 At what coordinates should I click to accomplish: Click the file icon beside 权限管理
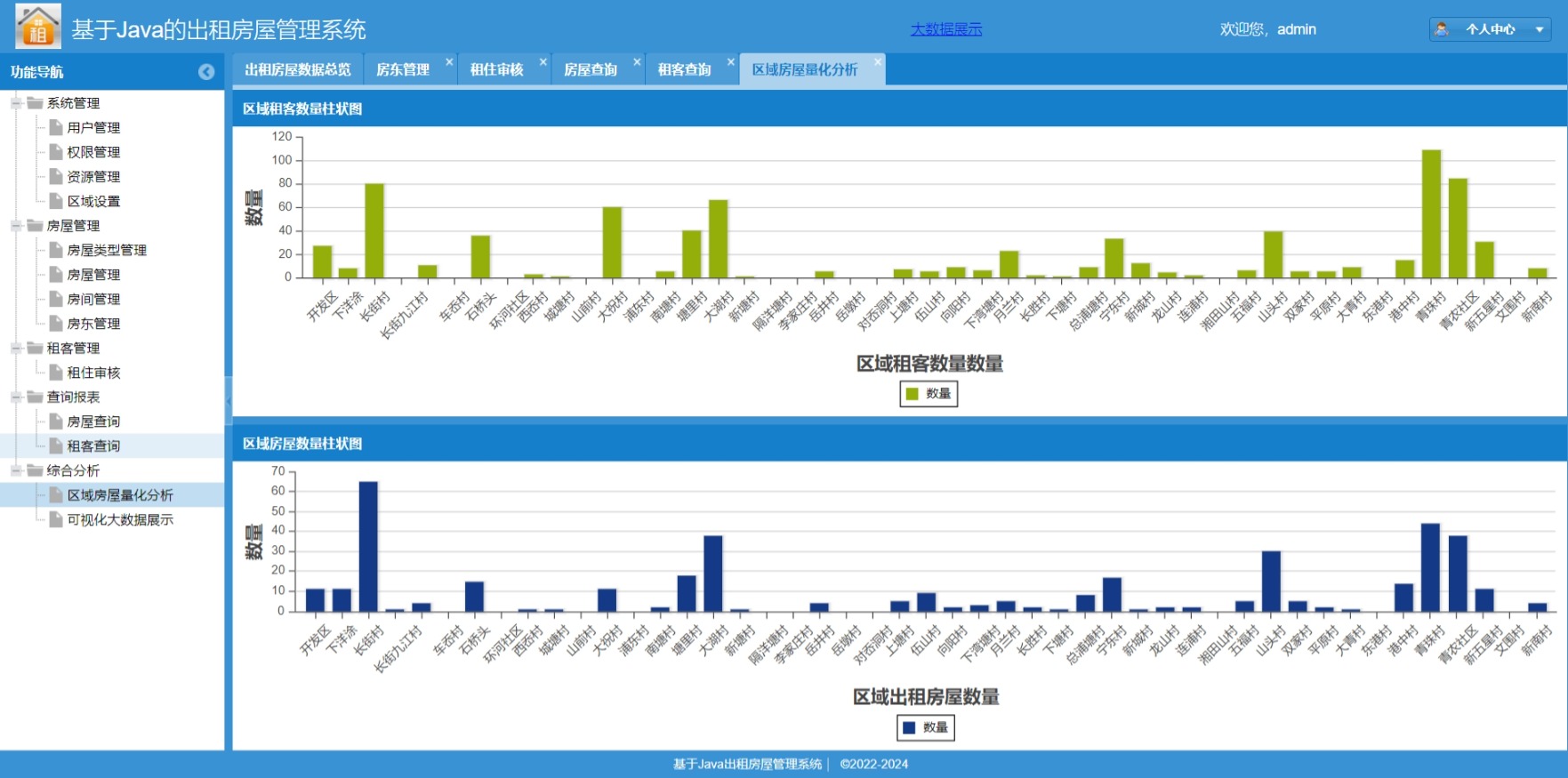(56, 152)
